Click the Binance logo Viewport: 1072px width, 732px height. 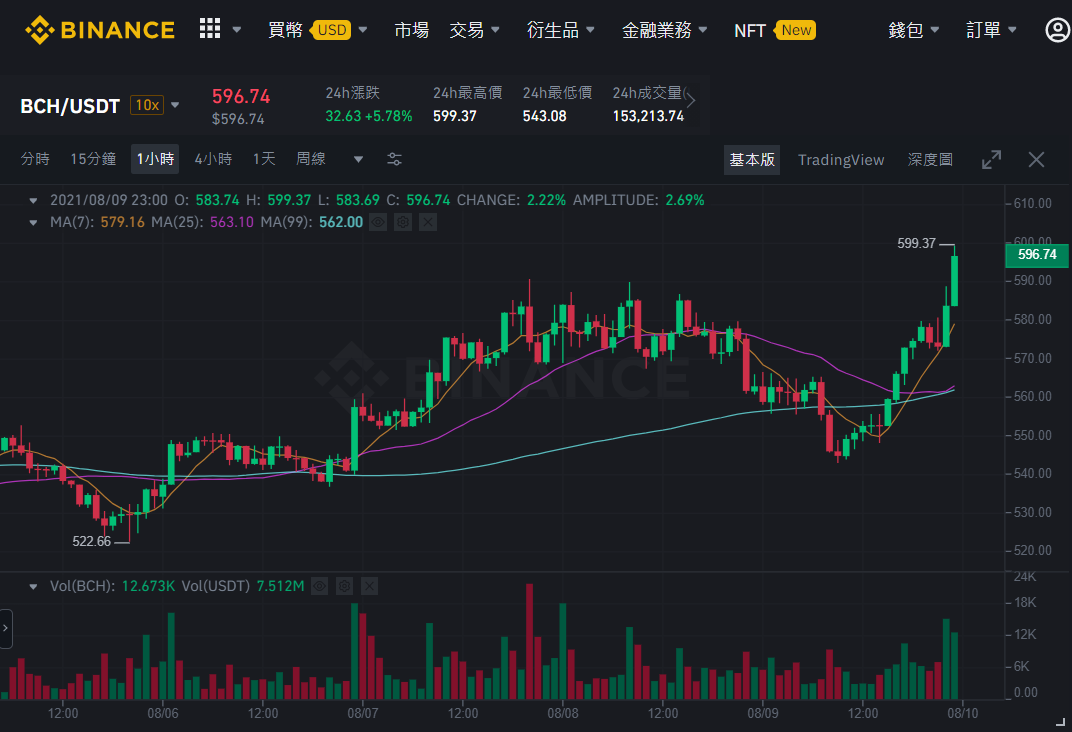coord(100,30)
